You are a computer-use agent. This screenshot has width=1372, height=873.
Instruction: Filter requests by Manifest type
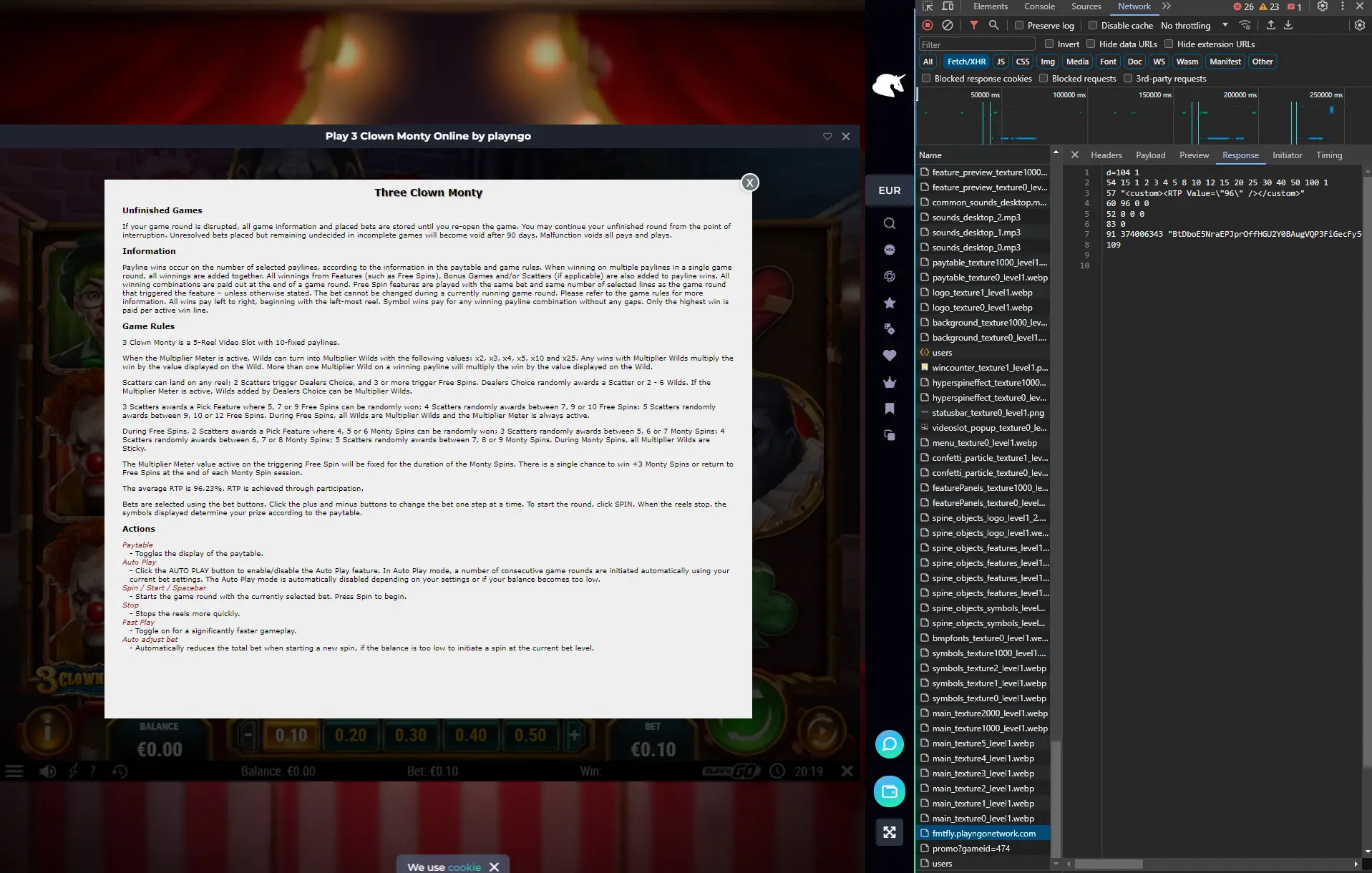[x=1225, y=62]
